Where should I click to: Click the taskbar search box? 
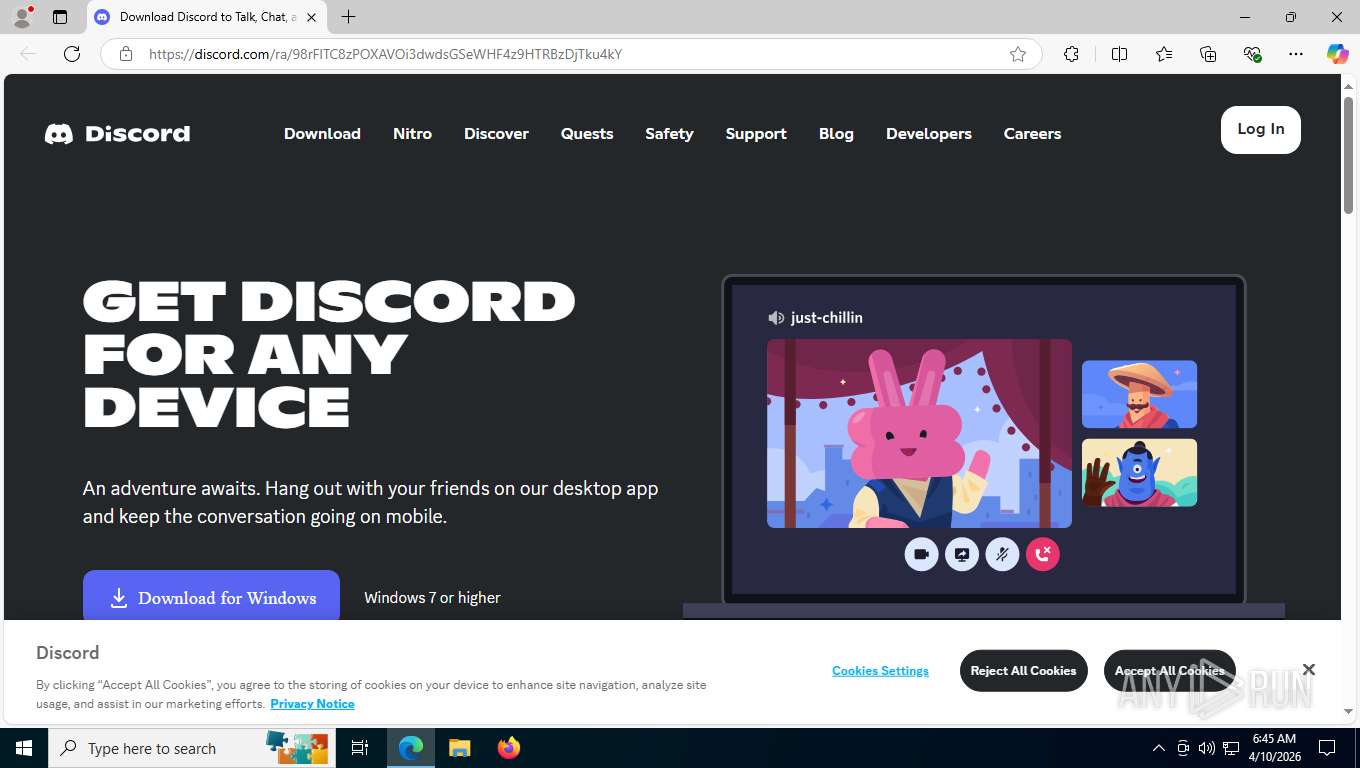190,748
